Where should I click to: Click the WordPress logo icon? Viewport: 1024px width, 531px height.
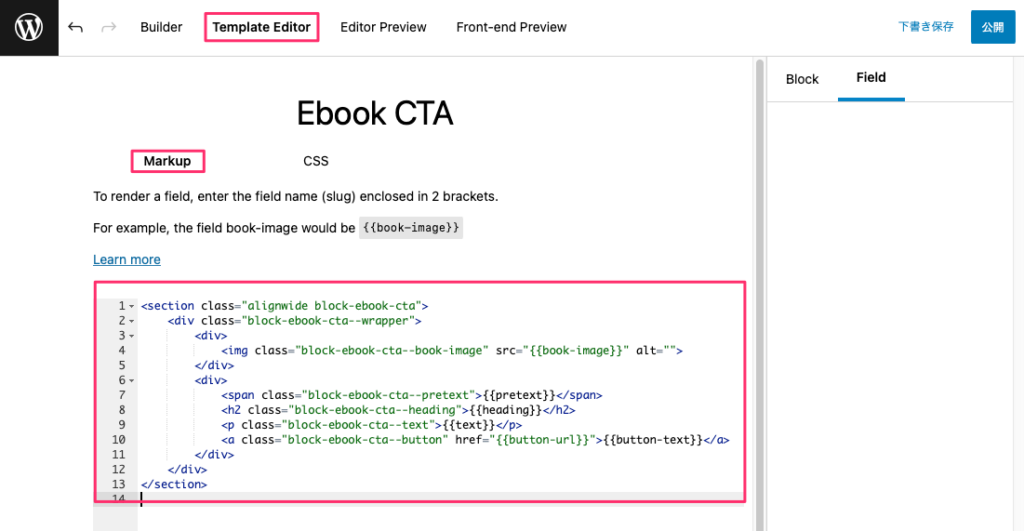[x=28, y=28]
